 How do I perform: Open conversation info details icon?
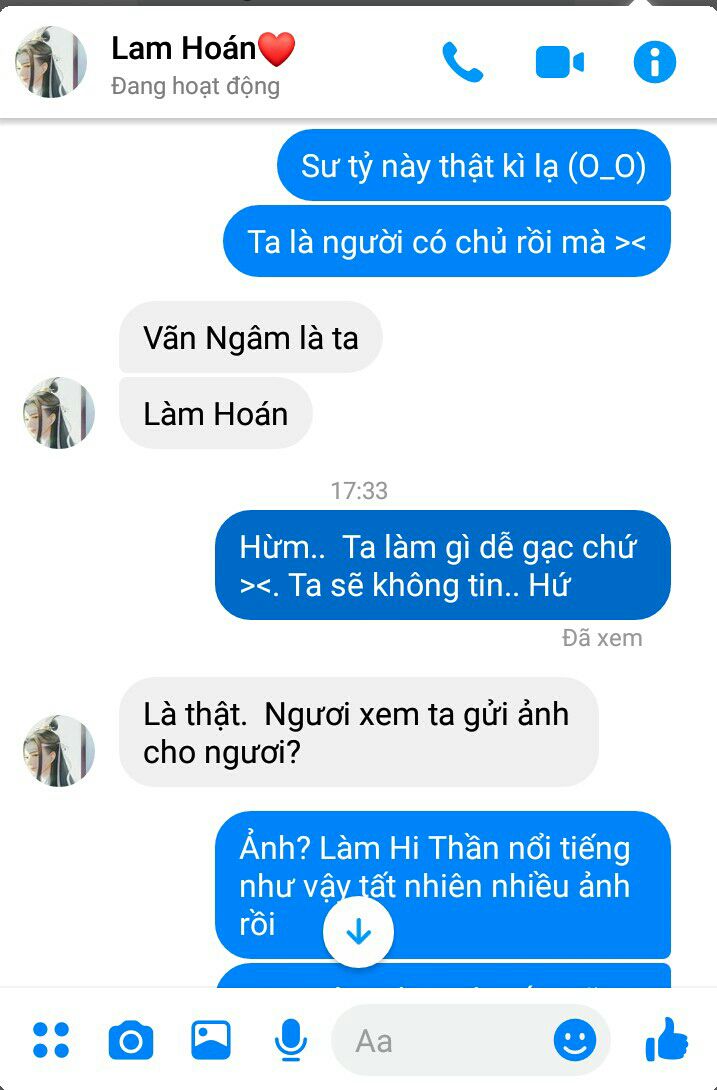pos(654,62)
